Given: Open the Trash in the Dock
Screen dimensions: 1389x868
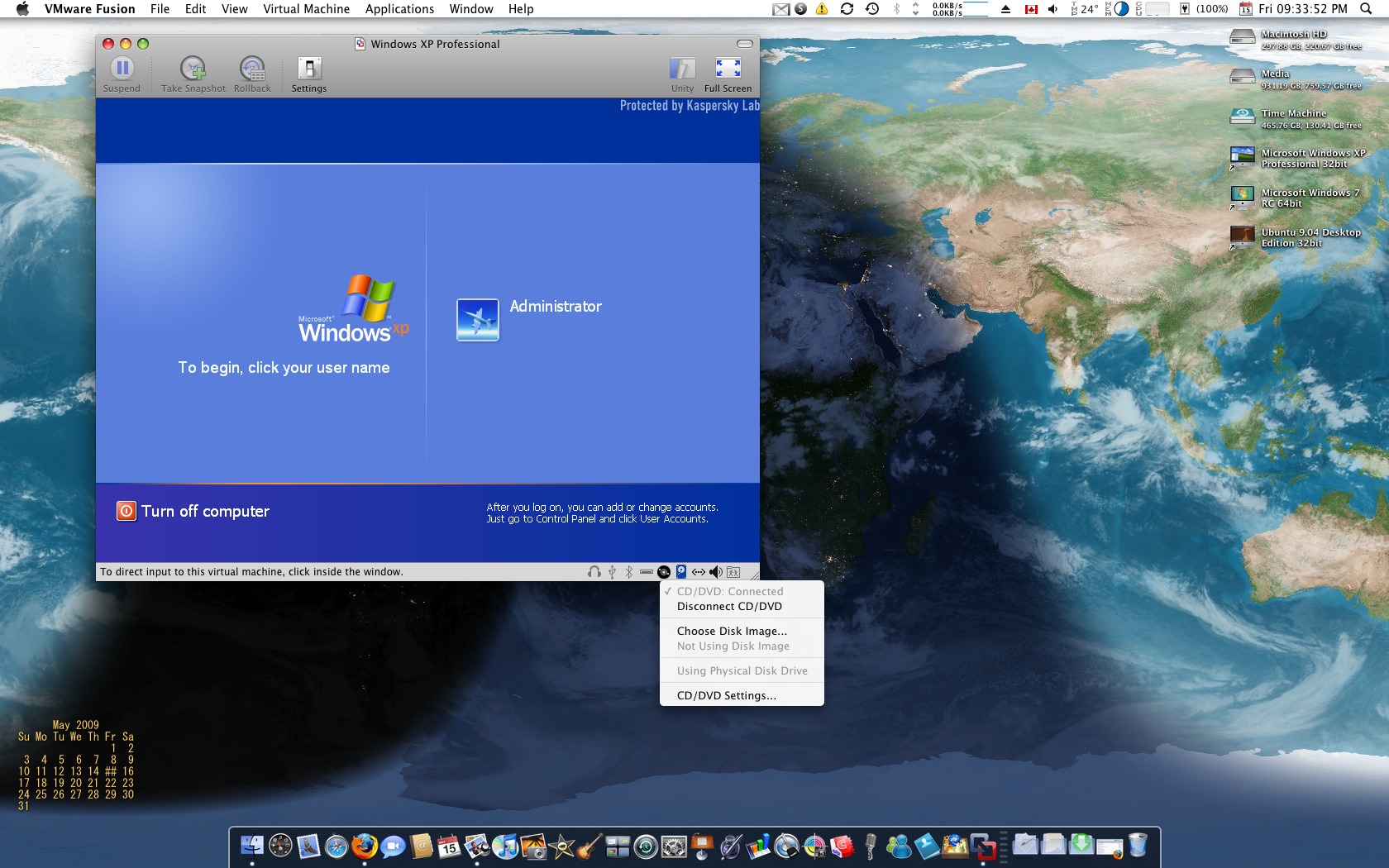Looking at the screenshot, I should 1138,846.
